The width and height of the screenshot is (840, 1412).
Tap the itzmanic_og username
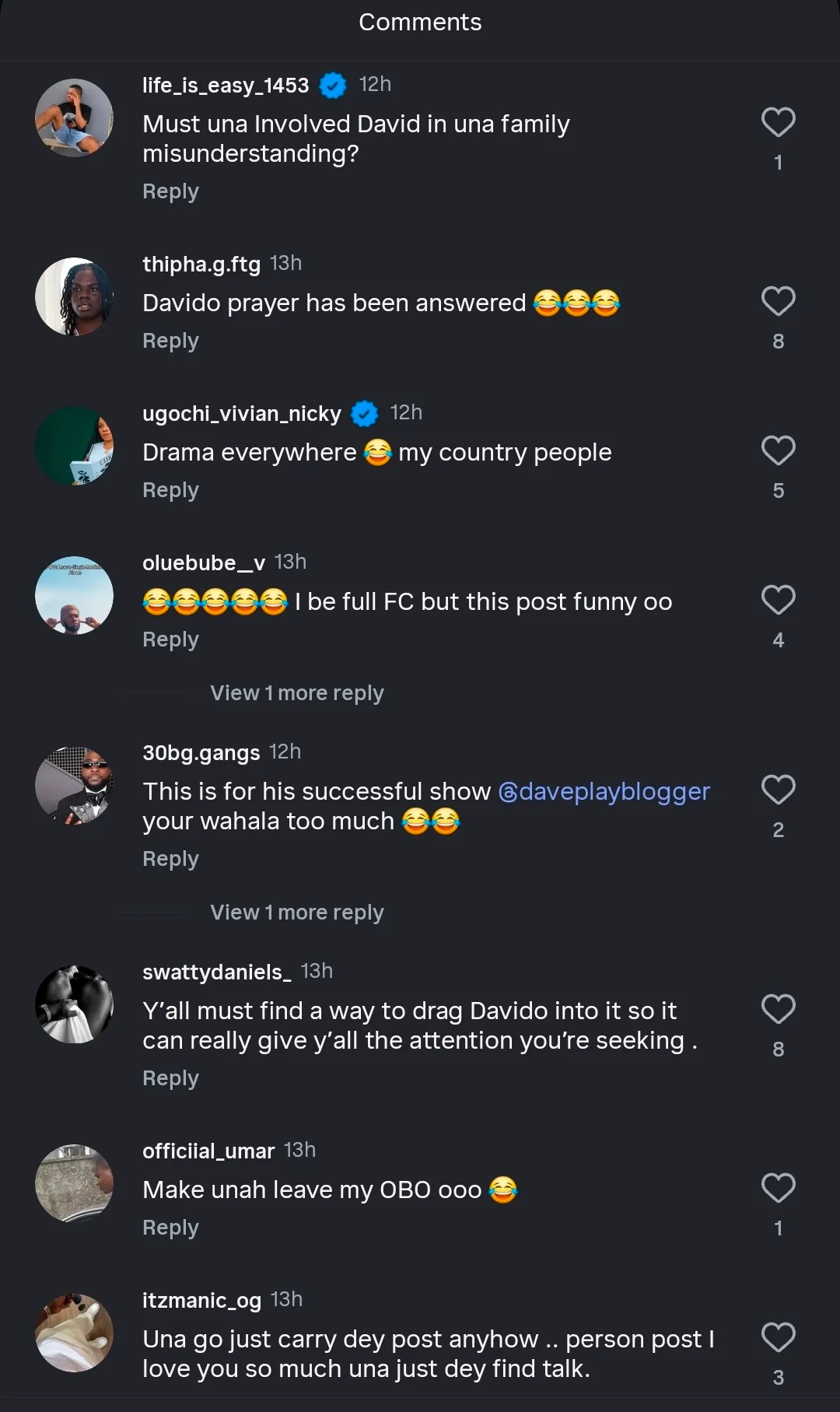[x=201, y=1300]
